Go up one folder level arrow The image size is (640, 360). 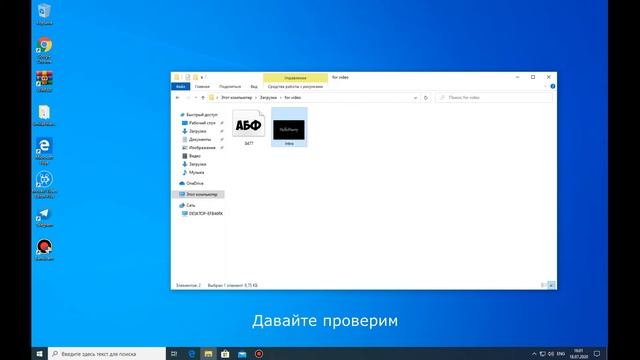[x=203, y=98]
